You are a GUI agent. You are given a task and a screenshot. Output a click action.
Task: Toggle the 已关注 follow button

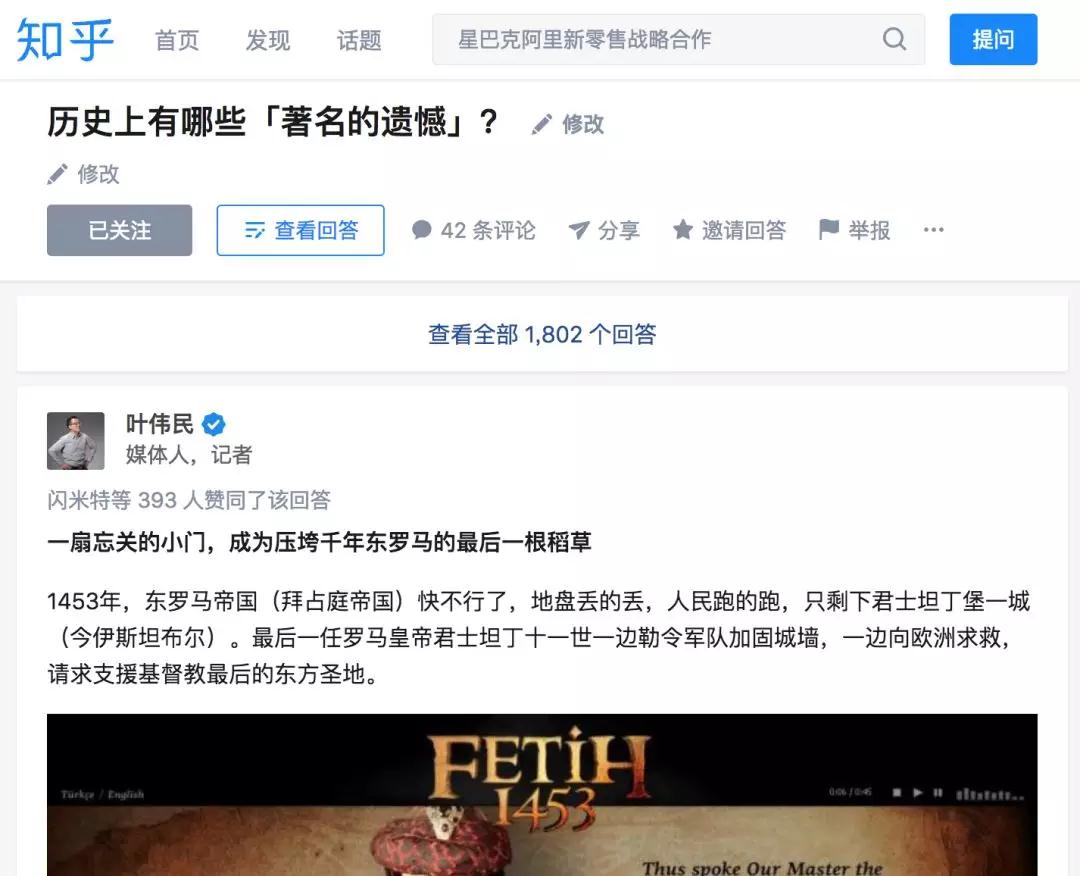pos(120,230)
